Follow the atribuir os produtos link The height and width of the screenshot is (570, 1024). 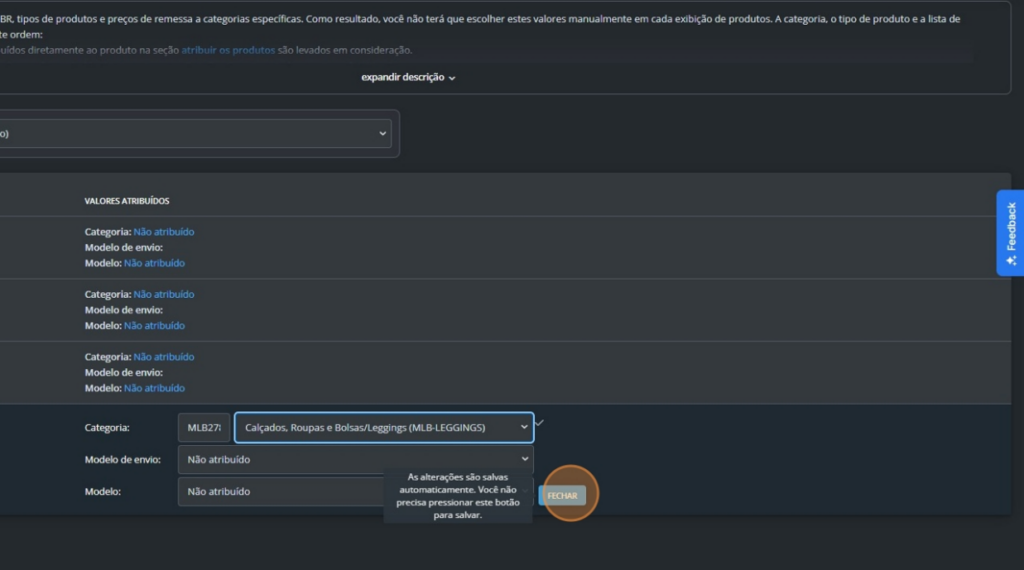pos(228,50)
